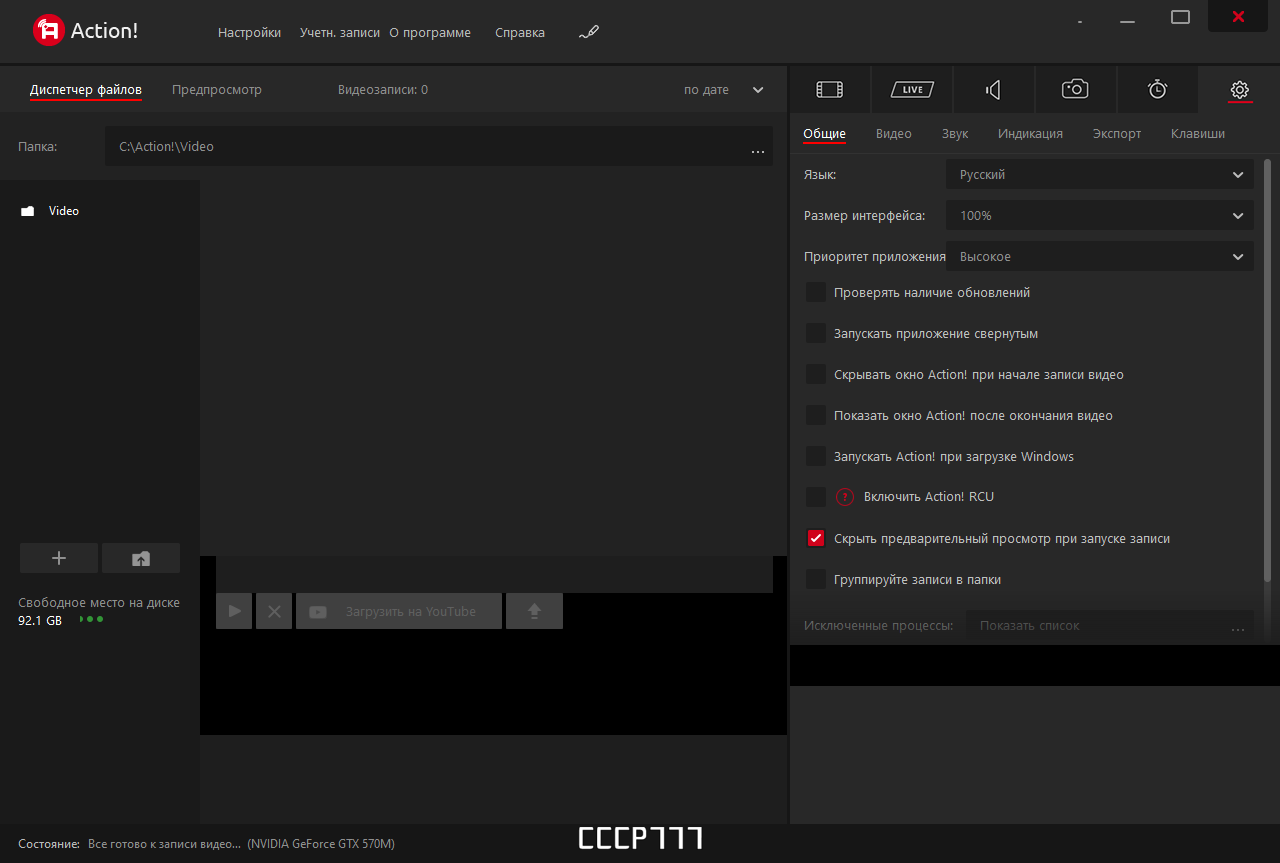
Task: Select the screenshot camera icon
Action: click(1075, 89)
